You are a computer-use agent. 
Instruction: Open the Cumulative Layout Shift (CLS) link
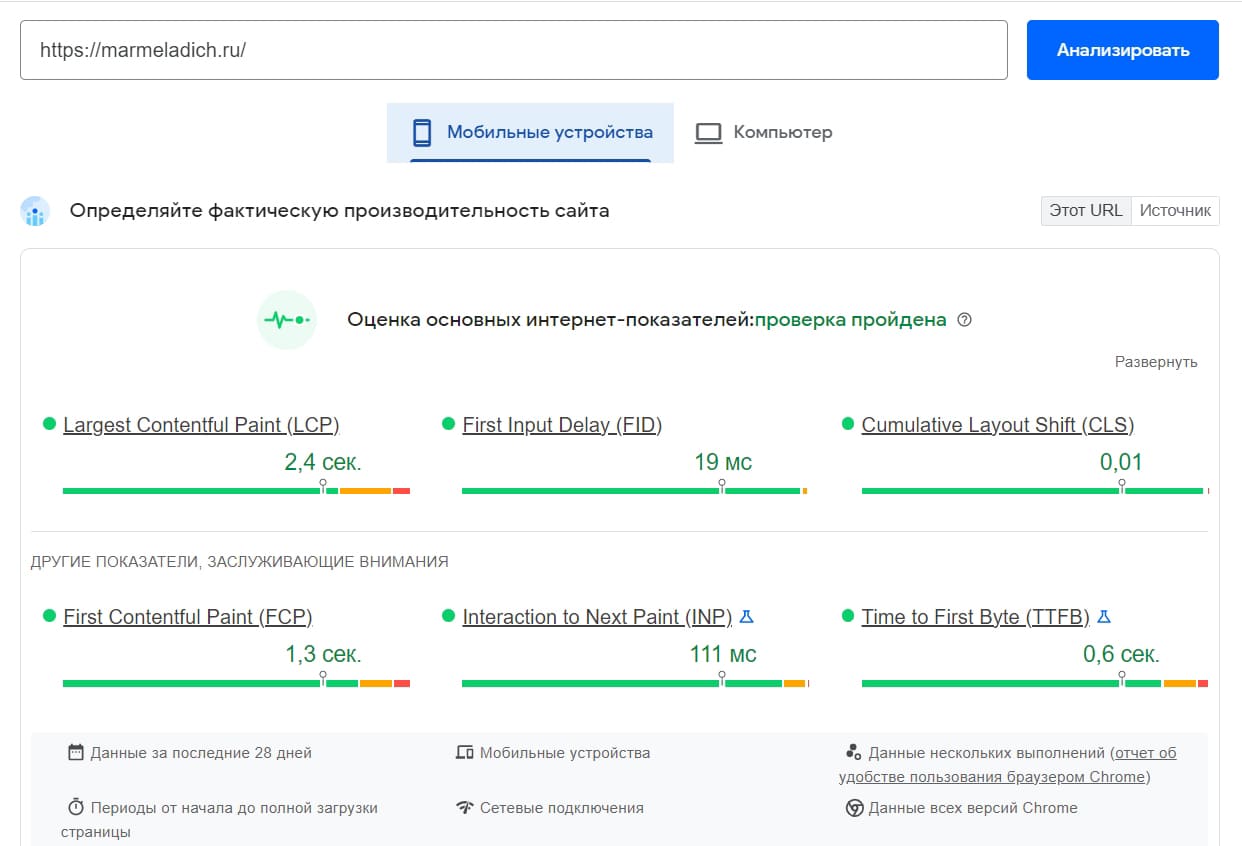click(x=997, y=425)
